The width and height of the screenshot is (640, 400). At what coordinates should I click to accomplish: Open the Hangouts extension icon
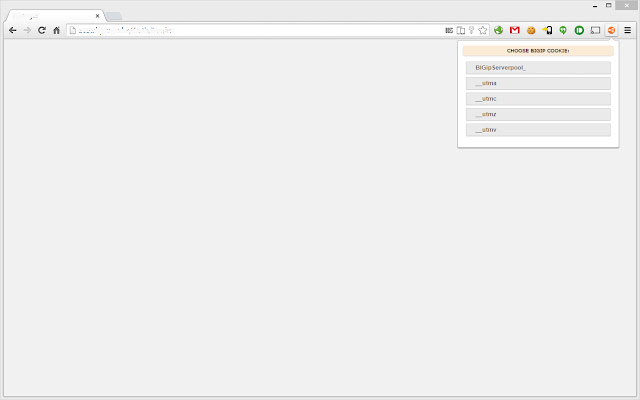tap(563, 30)
